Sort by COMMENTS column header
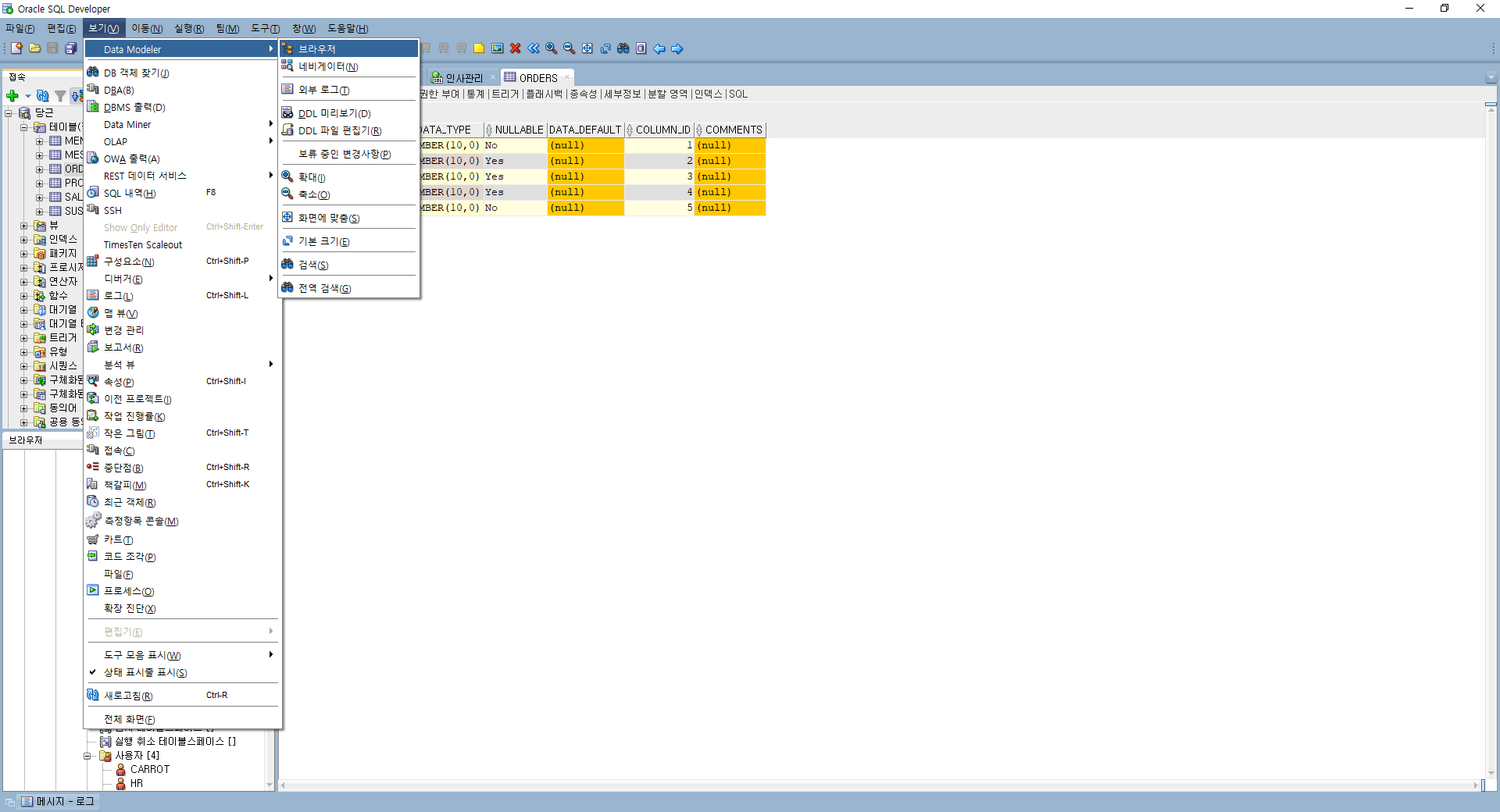The width and height of the screenshot is (1500, 812). (730, 130)
